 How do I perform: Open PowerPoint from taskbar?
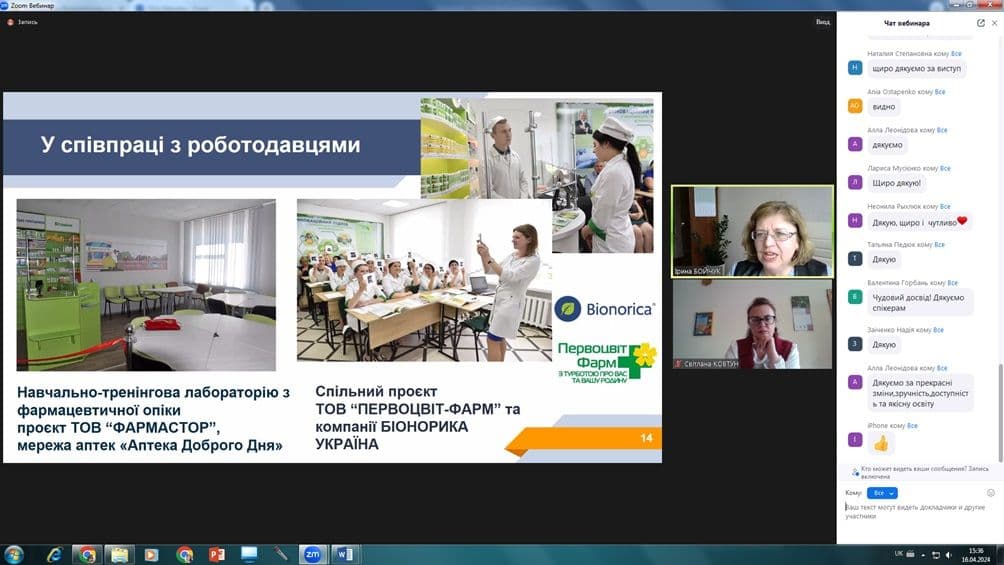pos(216,554)
